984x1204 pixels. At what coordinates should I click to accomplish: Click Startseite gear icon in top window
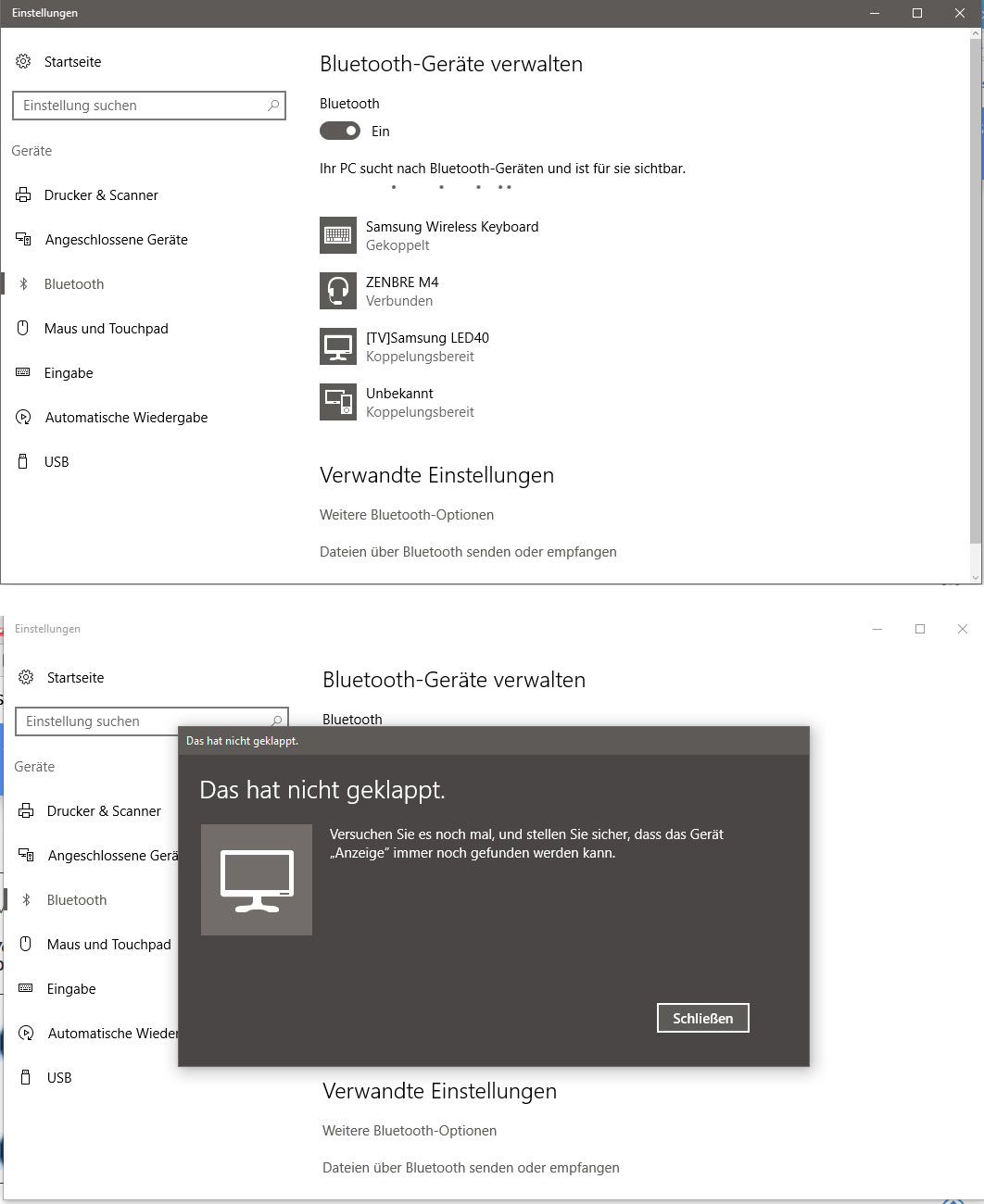click(x=23, y=62)
